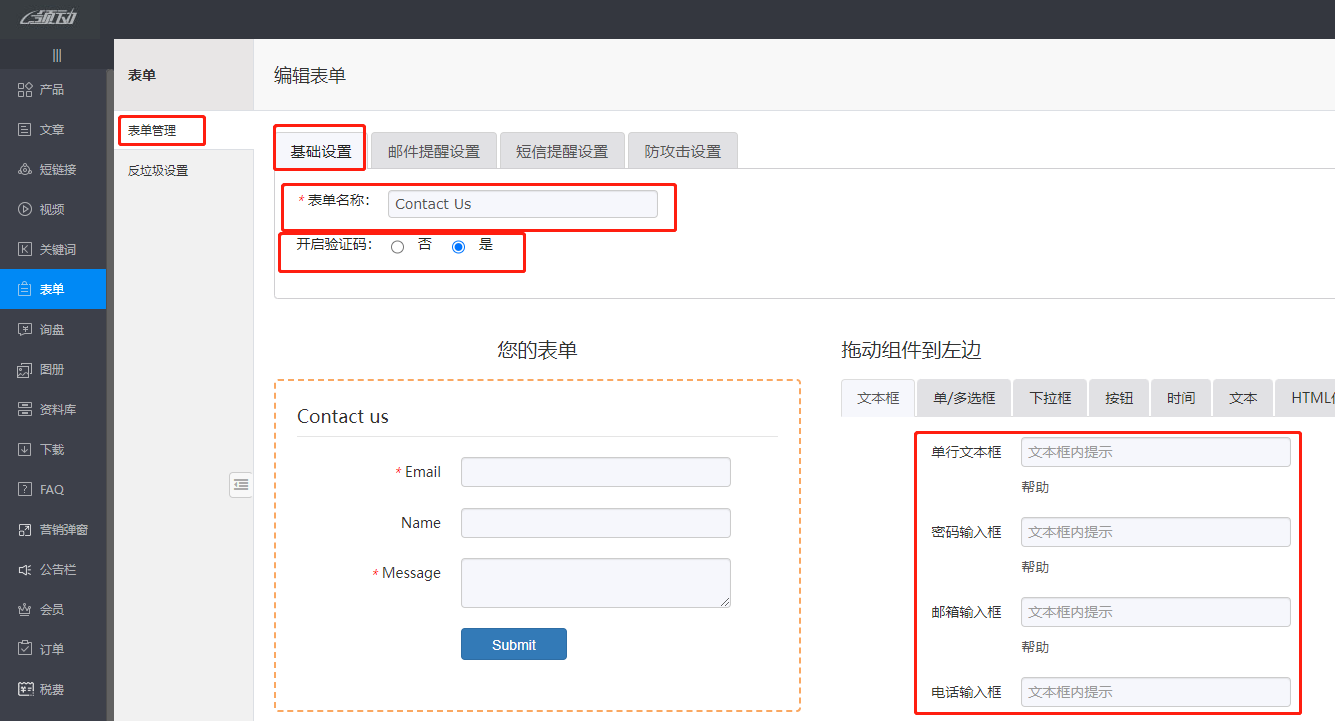Open 反垃圾设置 in the submenu

click(158, 171)
